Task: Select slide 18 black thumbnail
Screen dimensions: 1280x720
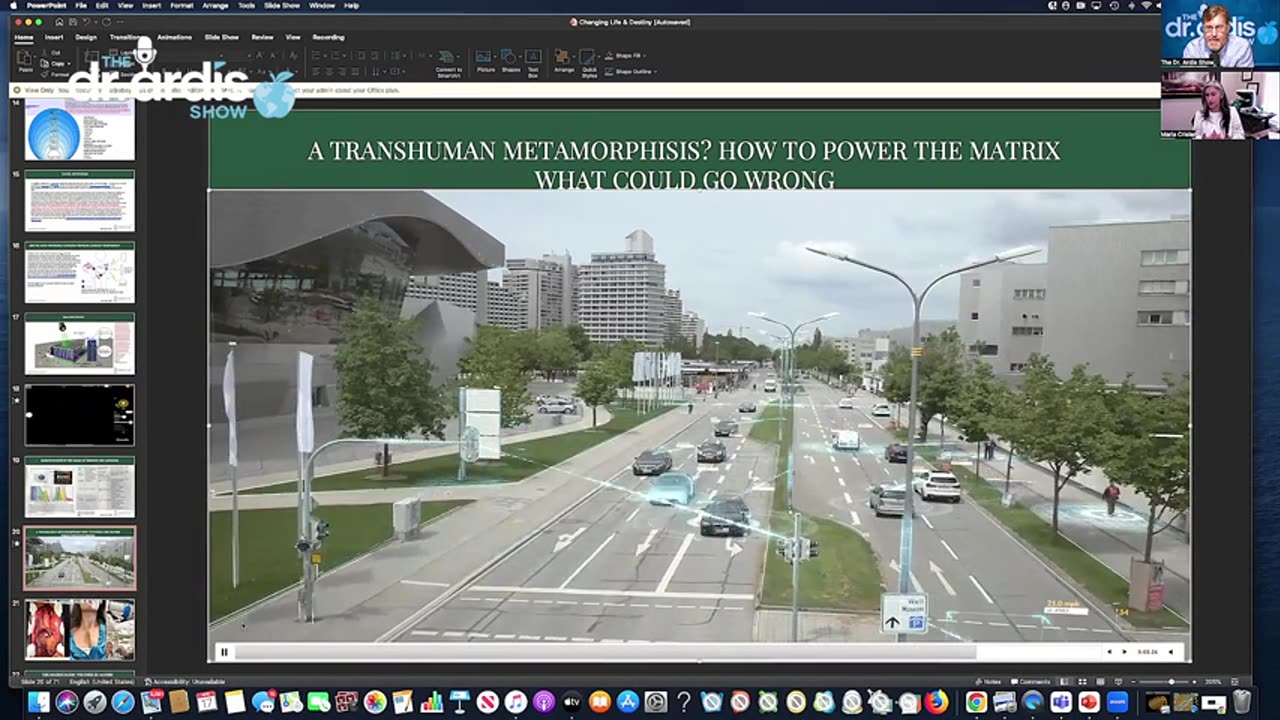Action: coord(79,415)
